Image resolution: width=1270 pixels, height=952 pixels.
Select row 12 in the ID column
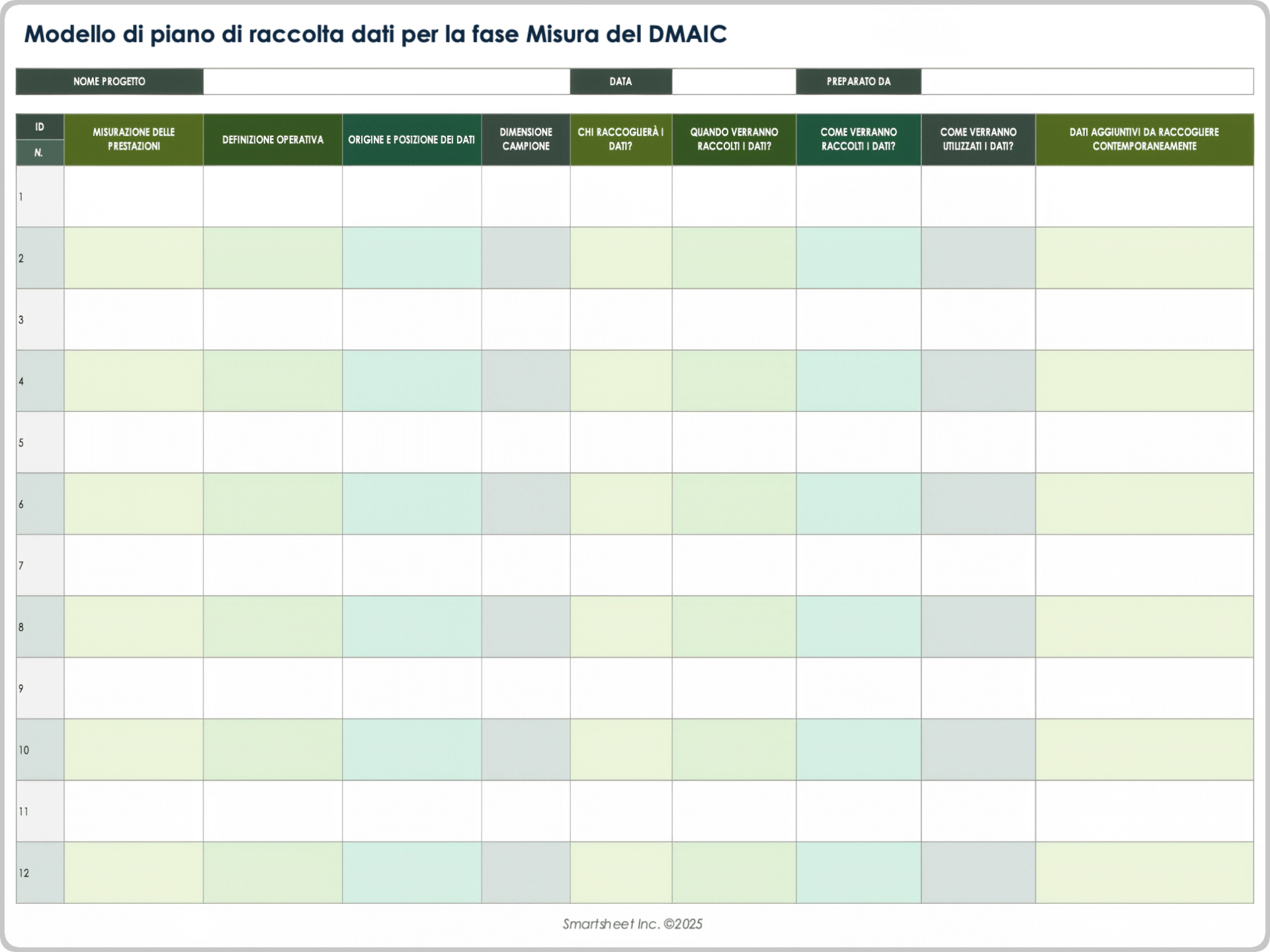39,873
